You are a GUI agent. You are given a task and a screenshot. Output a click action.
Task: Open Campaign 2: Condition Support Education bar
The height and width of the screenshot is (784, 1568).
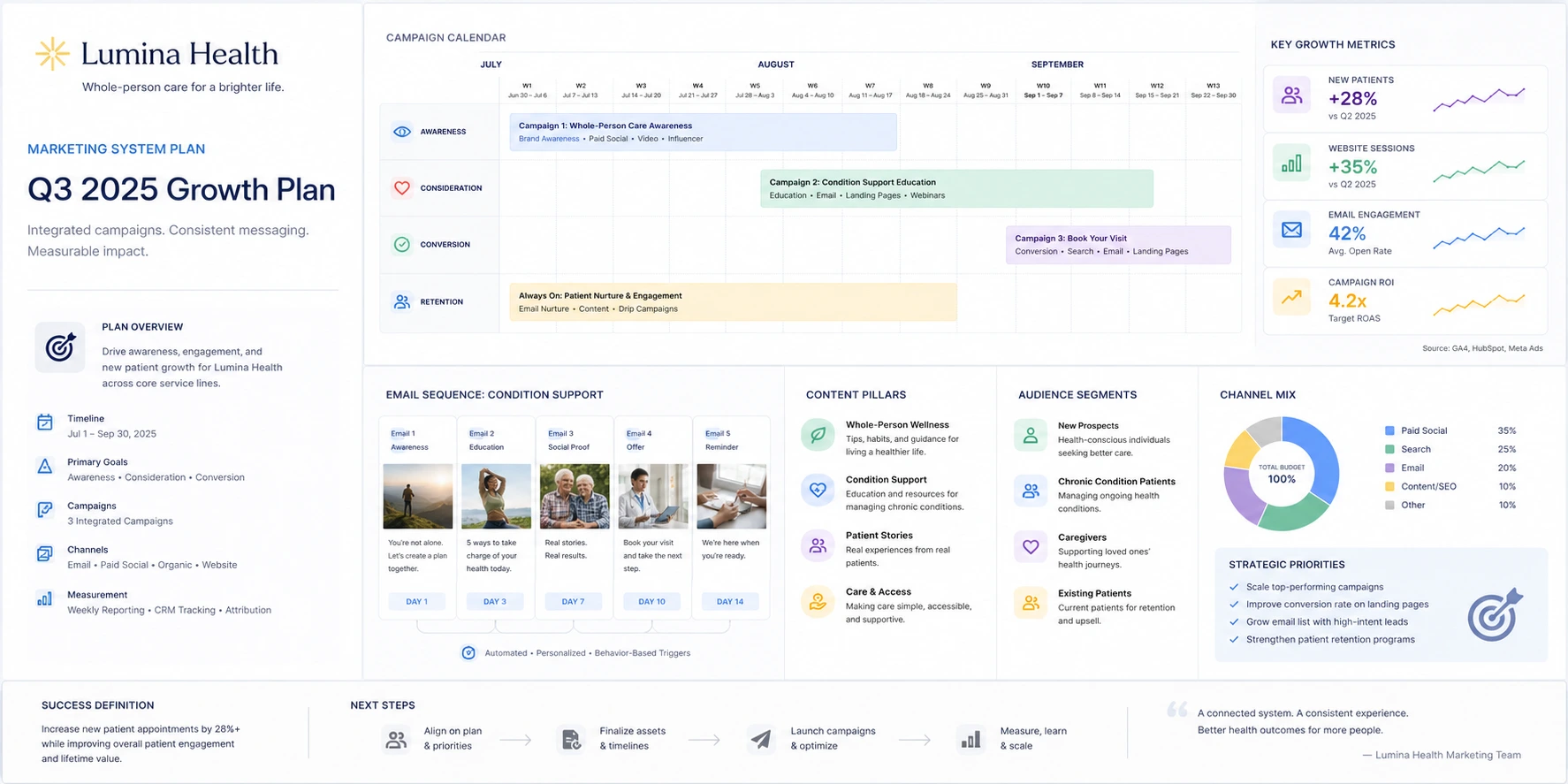point(957,189)
